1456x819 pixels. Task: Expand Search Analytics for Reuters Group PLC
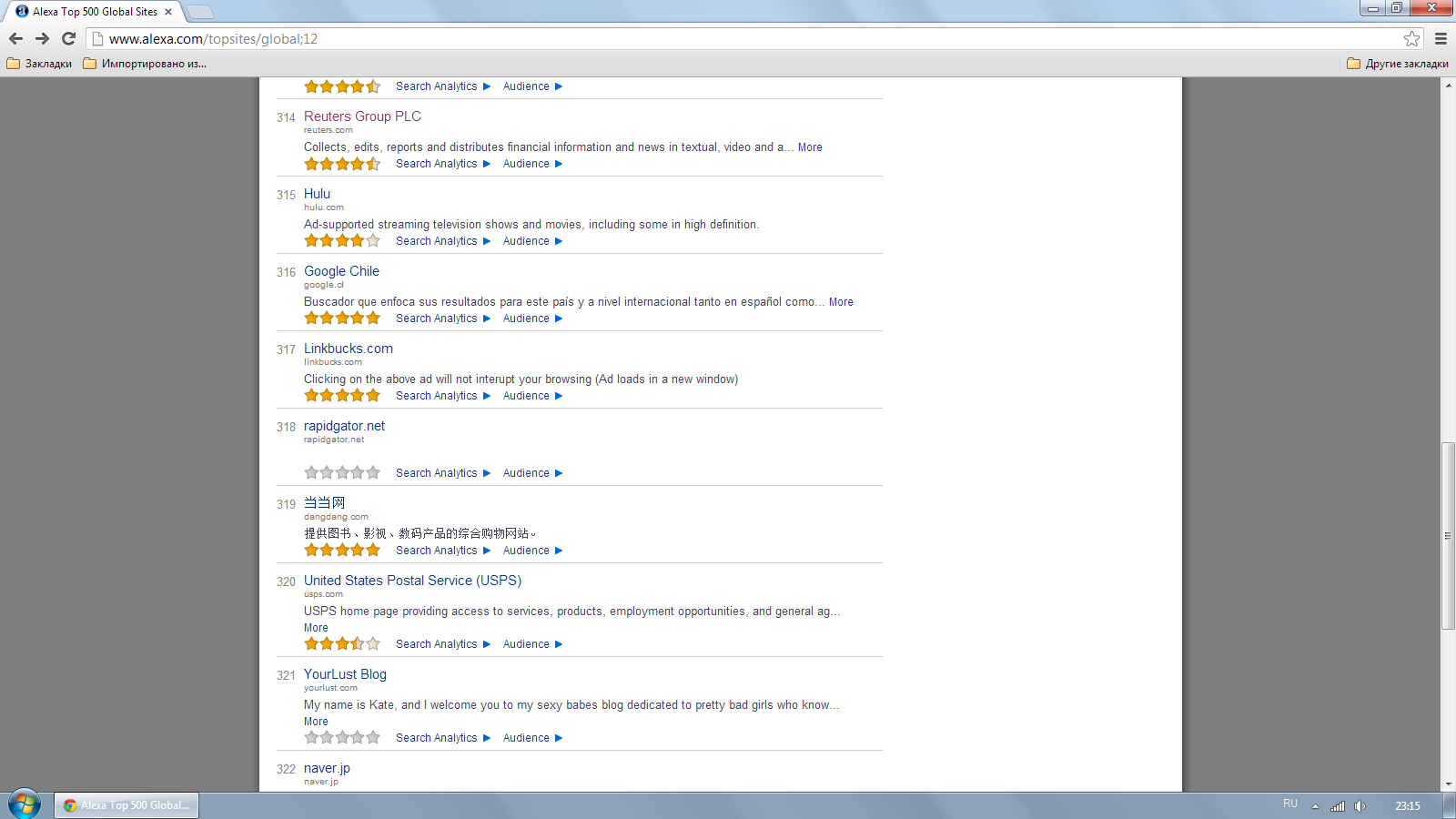click(x=443, y=164)
